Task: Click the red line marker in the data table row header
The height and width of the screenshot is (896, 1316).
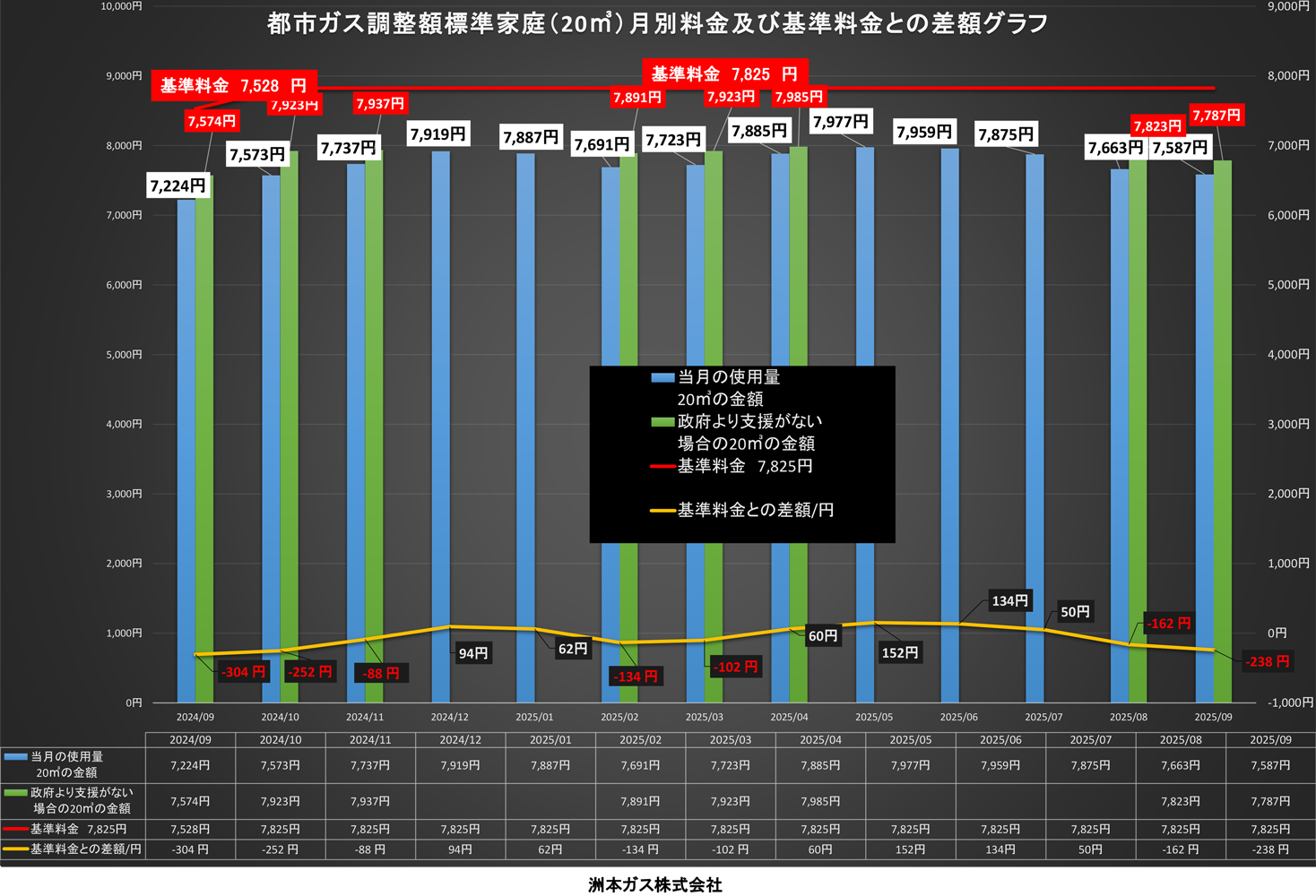Action: click(x=15, y=830)
